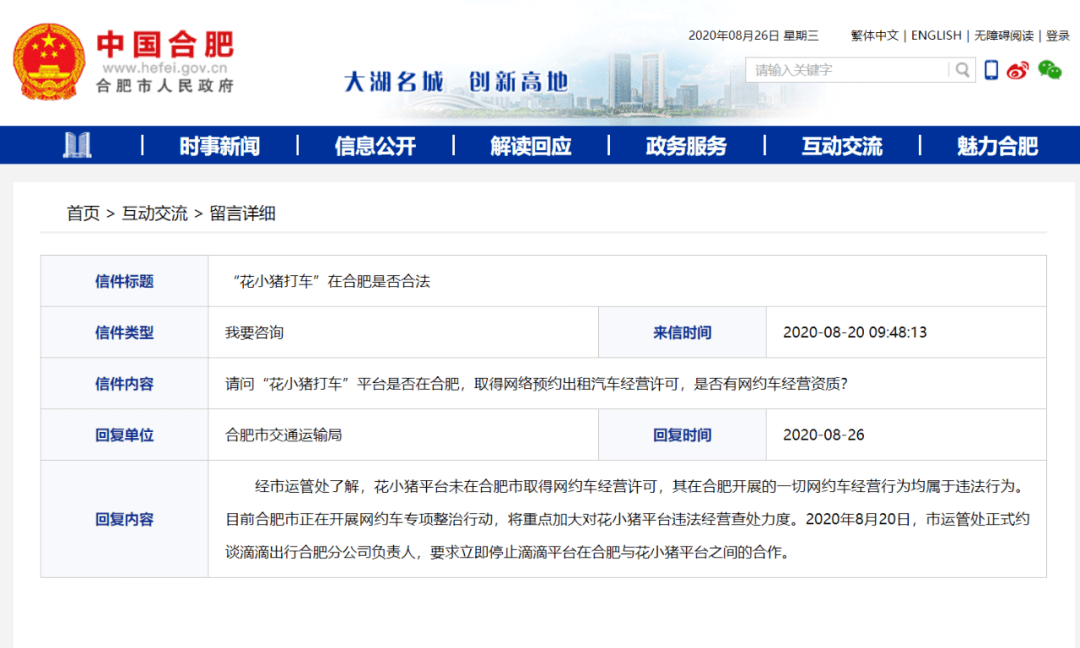Viewport: 1080px width, 648px height.
Task: Select 信件标题 label cell
Action: pos(125,281)
